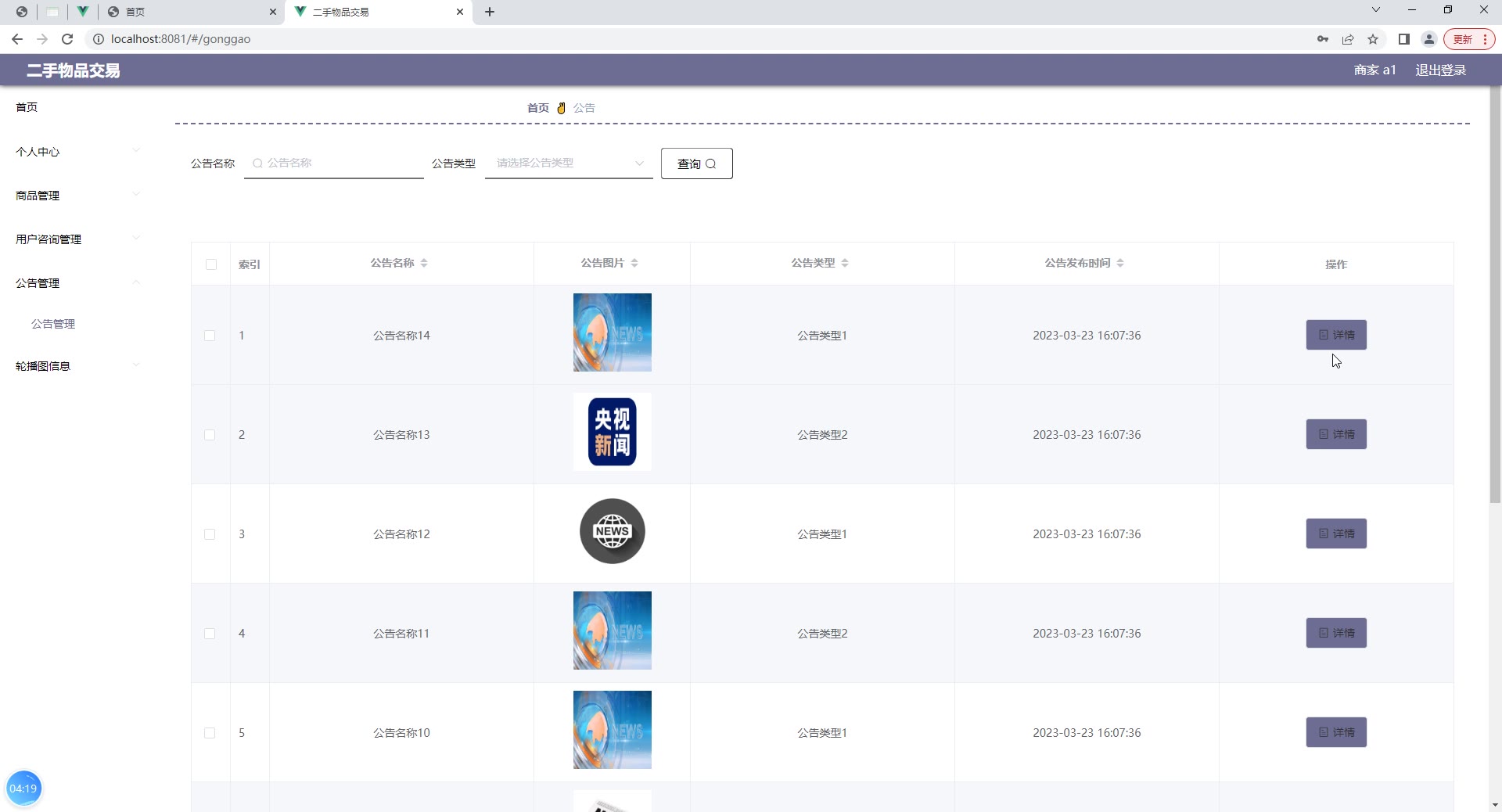Bookmark this page with the star icon

pos(1373,39)
